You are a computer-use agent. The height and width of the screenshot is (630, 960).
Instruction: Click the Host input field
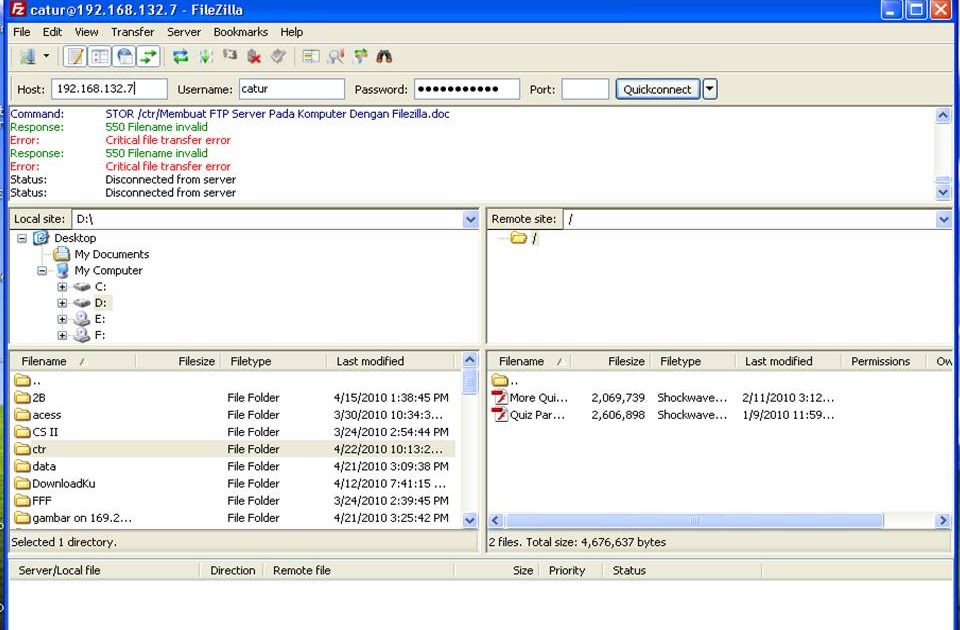109,89
